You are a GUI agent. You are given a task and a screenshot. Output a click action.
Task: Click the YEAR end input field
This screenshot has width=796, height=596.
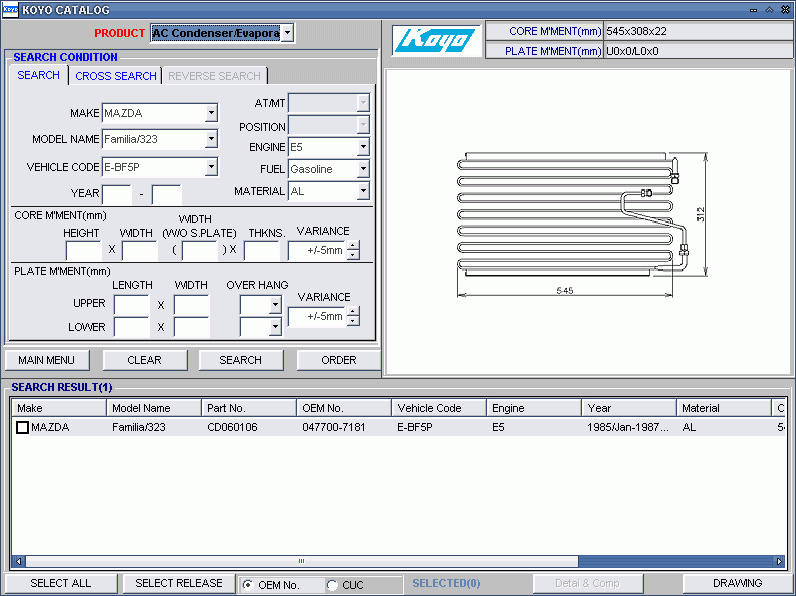click(x=167, y=194)
